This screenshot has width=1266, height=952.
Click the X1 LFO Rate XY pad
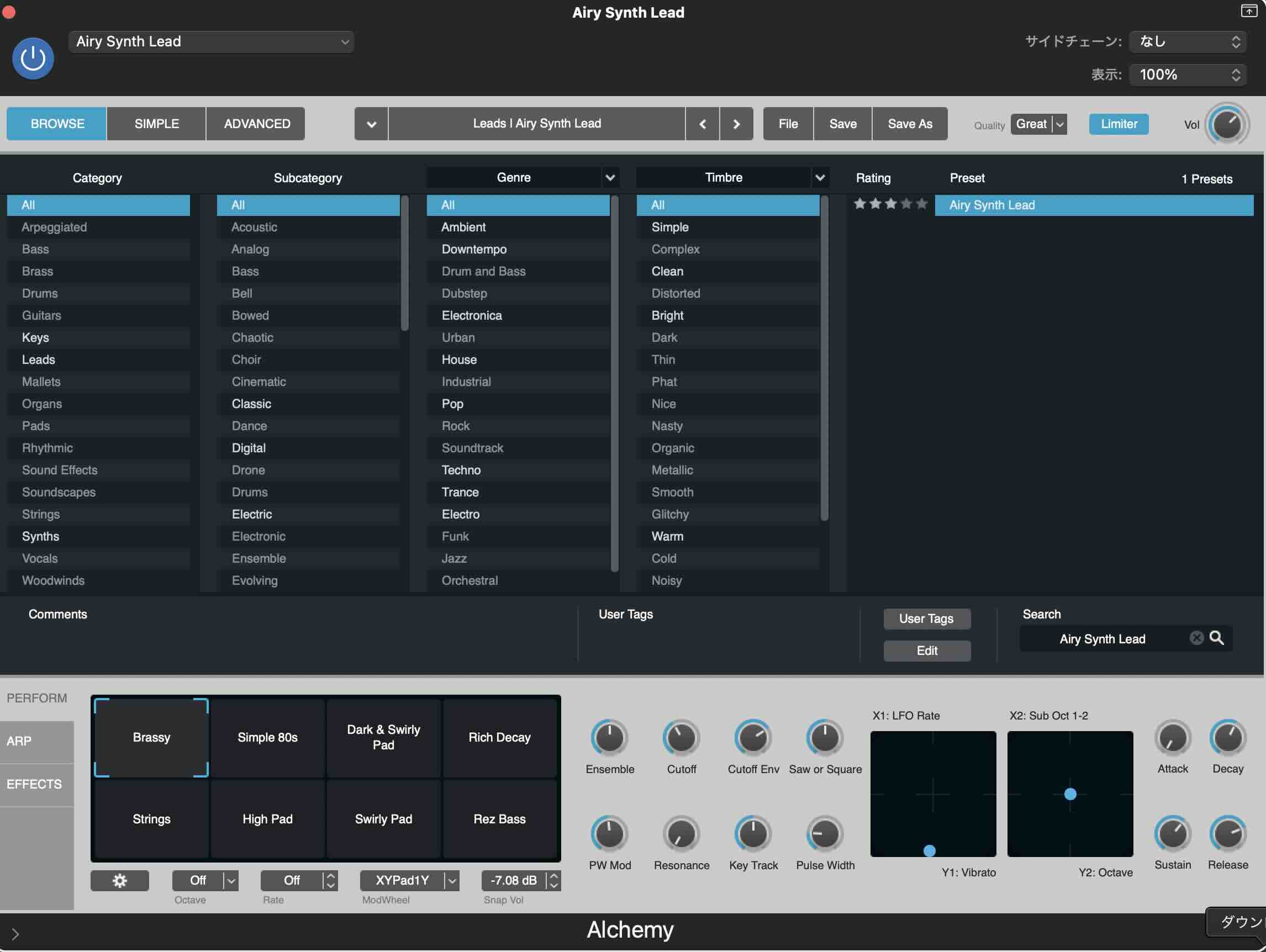click(x=933, y=794)
